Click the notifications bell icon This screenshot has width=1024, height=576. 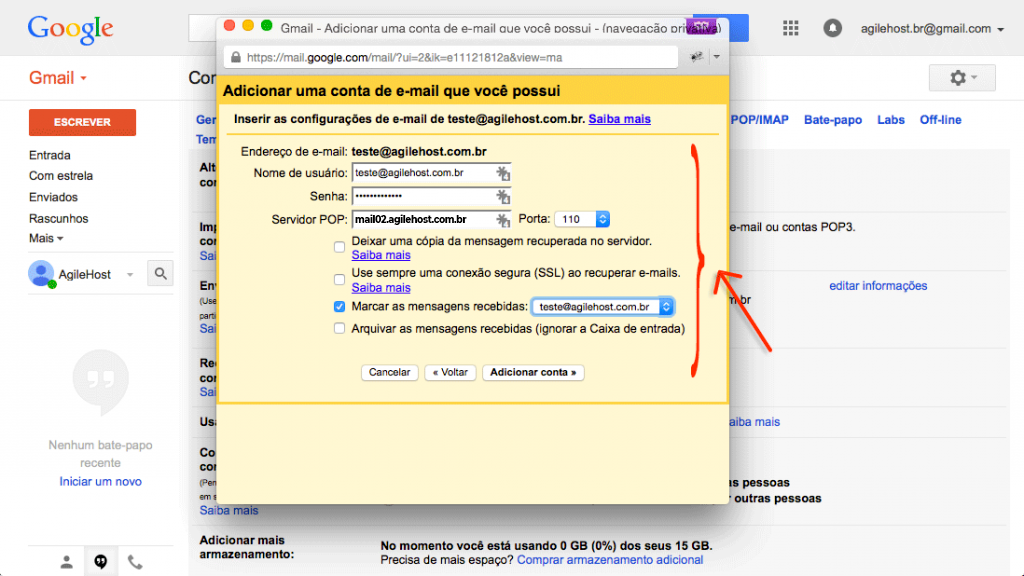click(832, 28)
